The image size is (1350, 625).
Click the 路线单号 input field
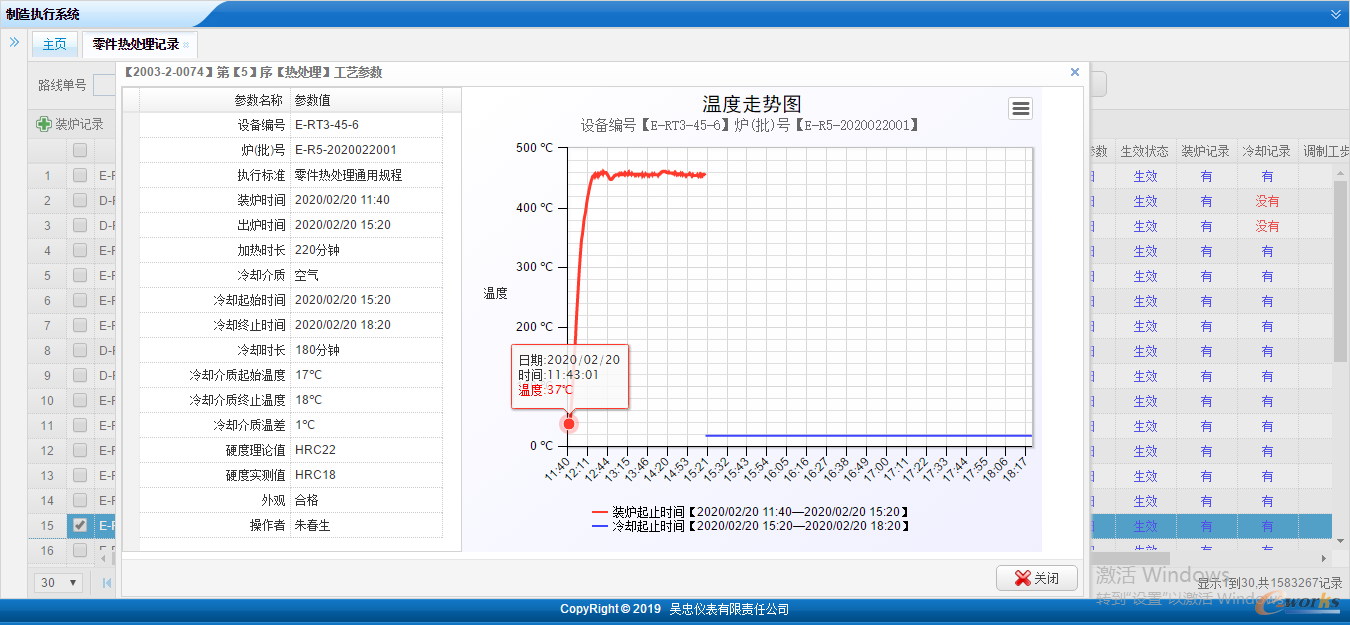(x=104, y=85)
